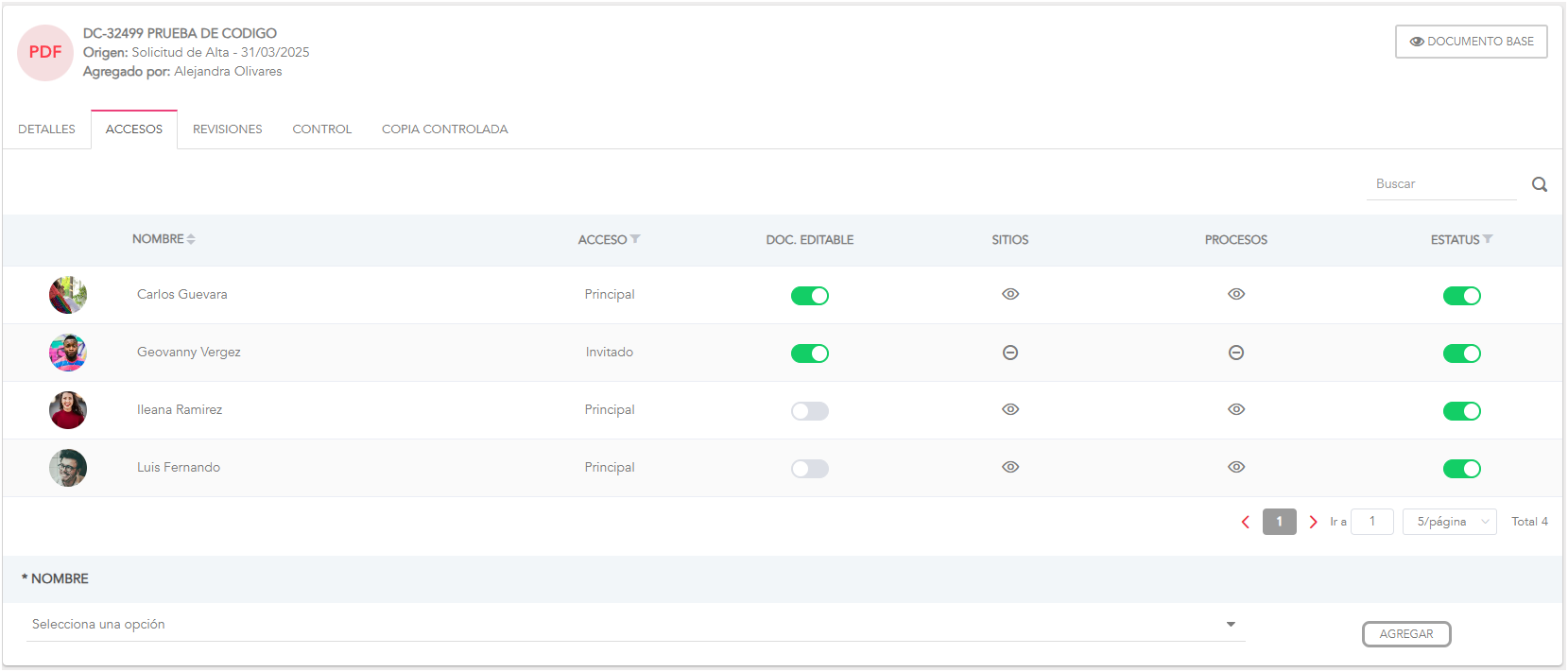Turn off status for Luis Fernando

pos(1461,469)
